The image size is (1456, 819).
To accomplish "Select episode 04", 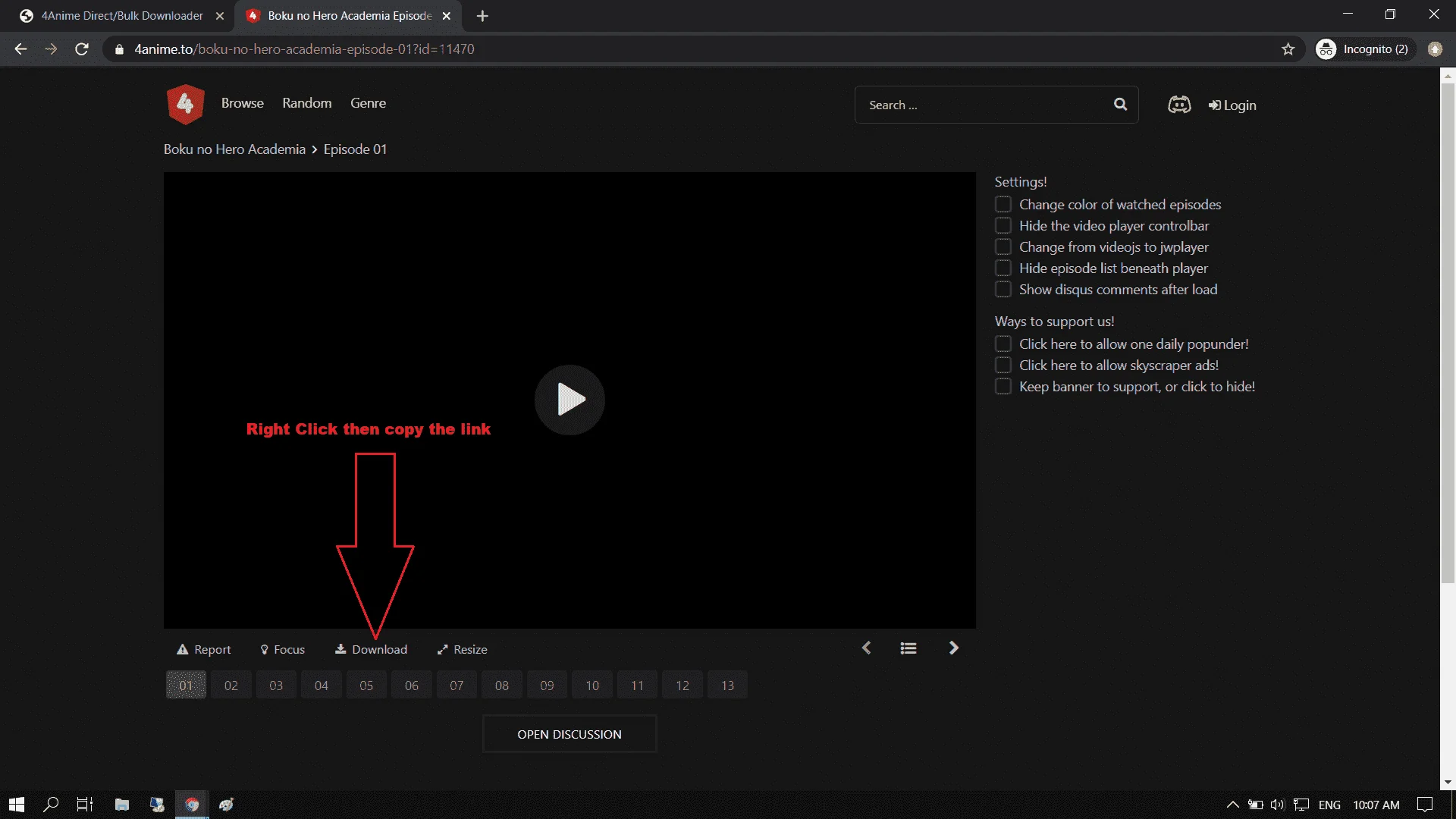I will point(322,686).
